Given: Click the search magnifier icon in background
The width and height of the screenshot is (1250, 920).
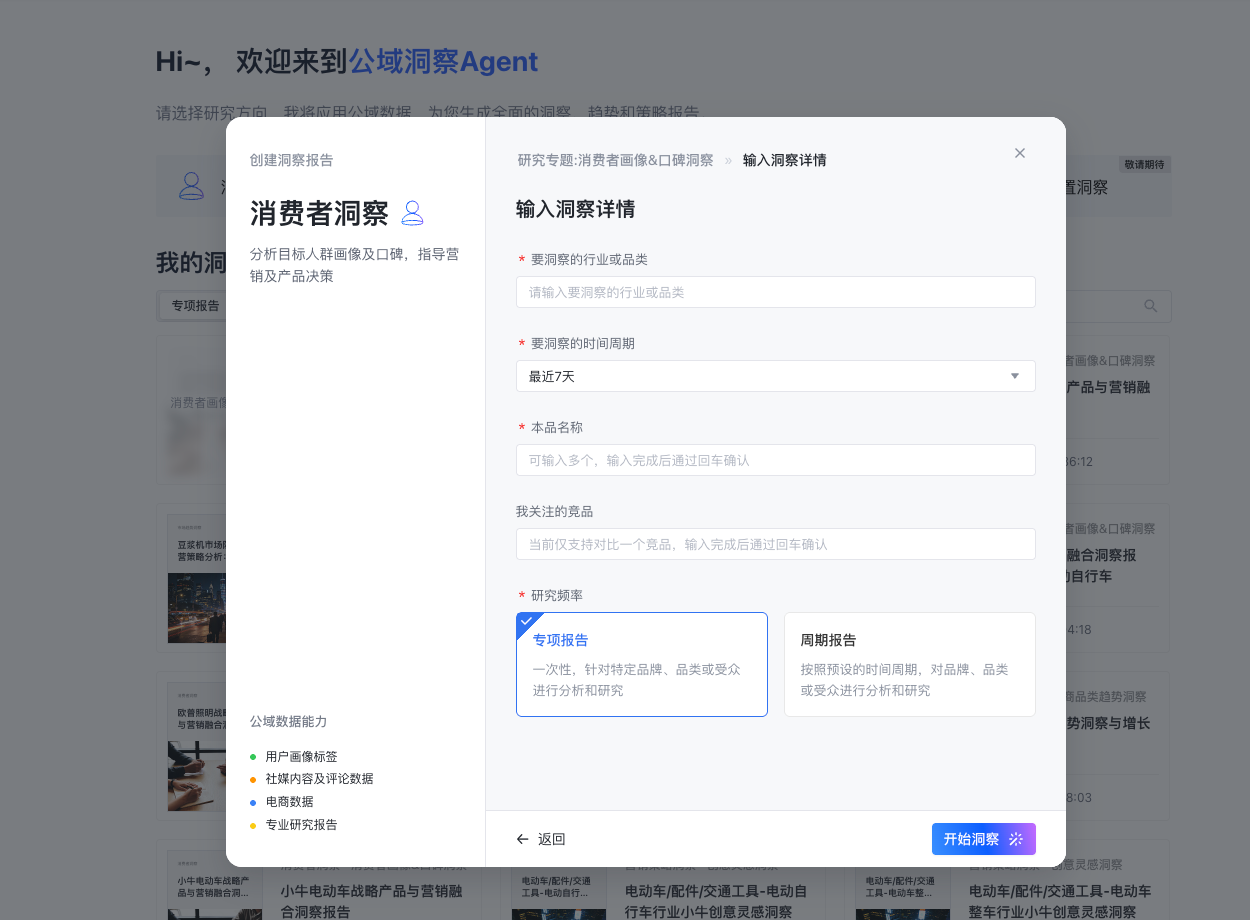Looking at the screenshot, I should pyautogui.click(x=1151, y=306).
